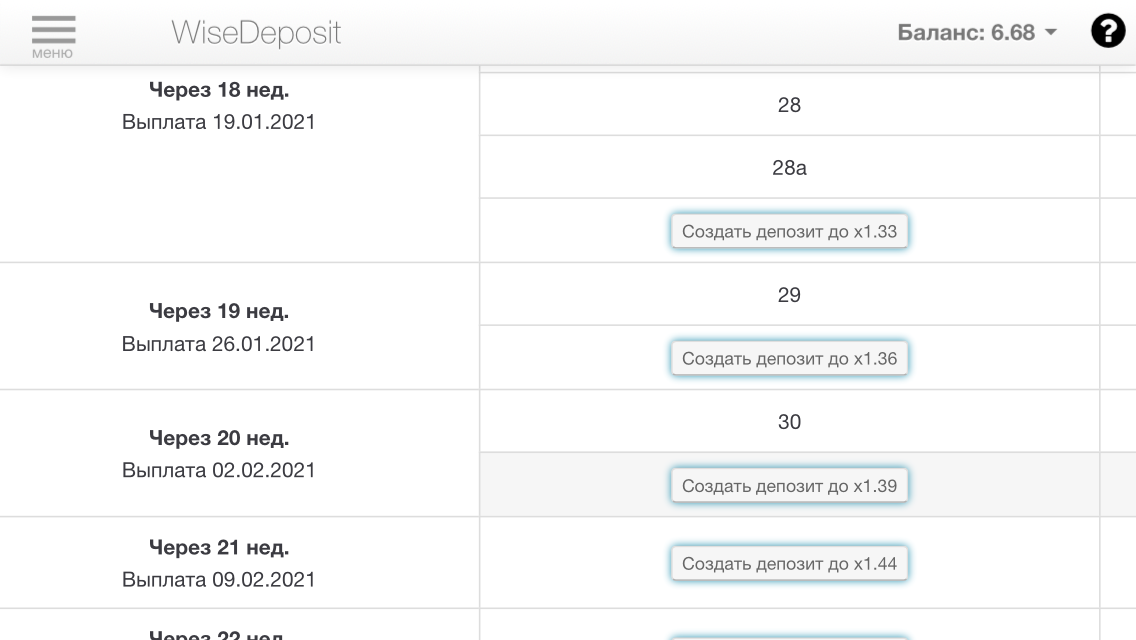Screen dimensions: 1136x640
Task: Click the WiseDeposit logo text
Action: pyautogui.click(x=256, y=33)
